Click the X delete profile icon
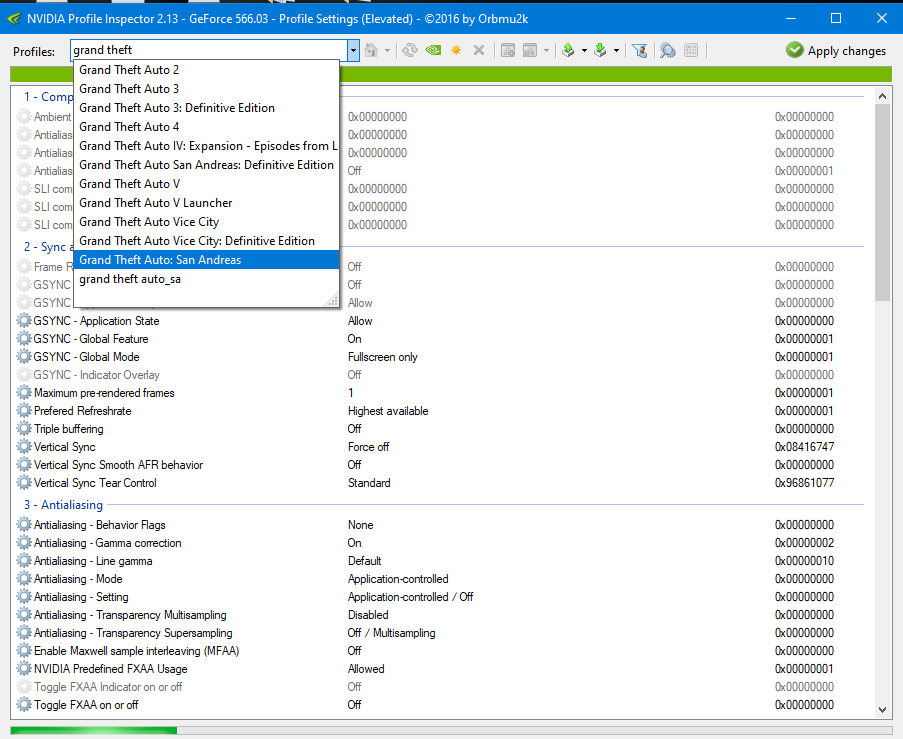Viewport: 903px width, 739px height. pyautogui.click(x=479, y=50)
